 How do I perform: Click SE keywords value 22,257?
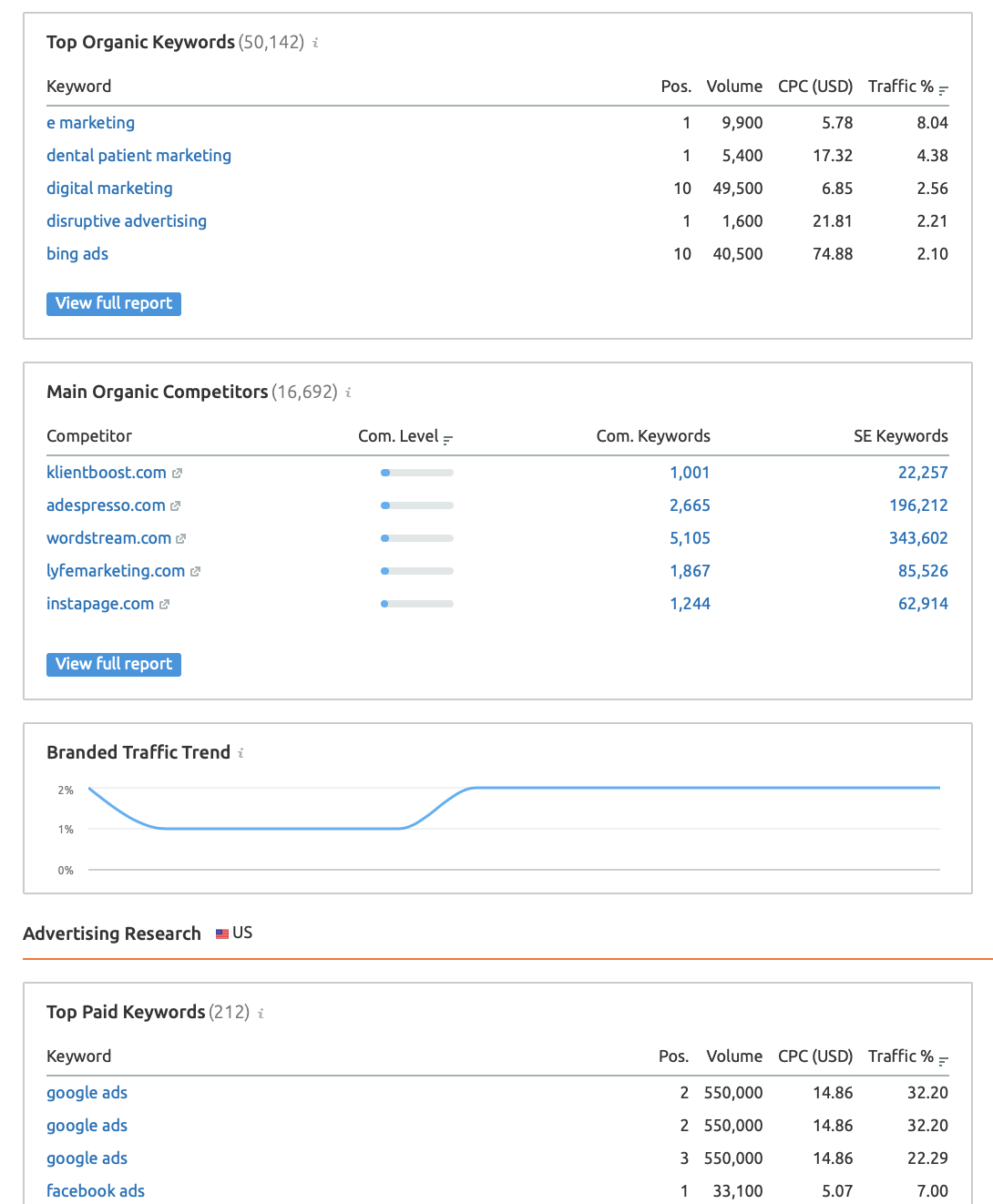coord(923,473)
